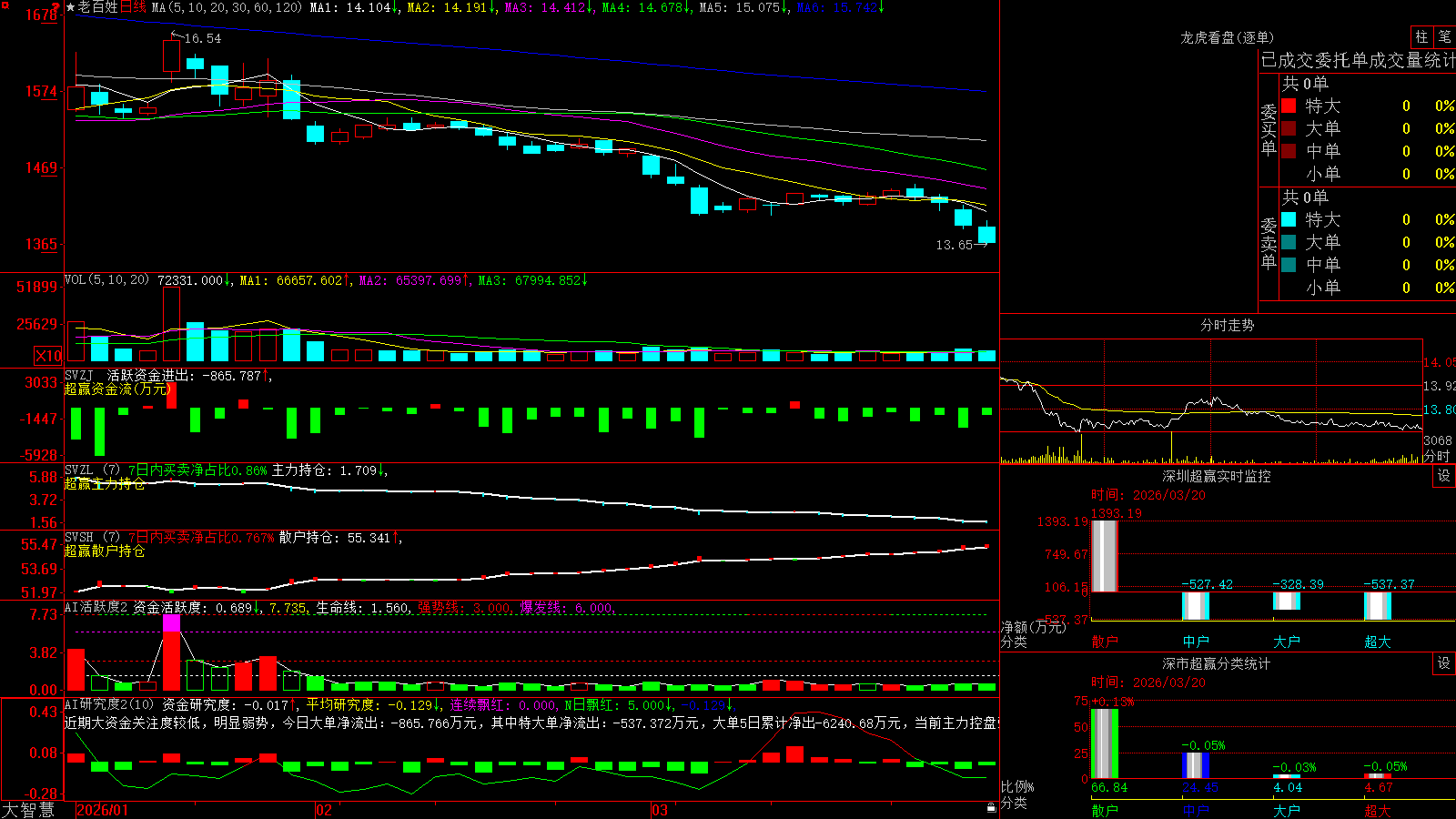Click the 1574 price axis label
This screenshot has height=819, width=1456.
(x=42, y=92)
